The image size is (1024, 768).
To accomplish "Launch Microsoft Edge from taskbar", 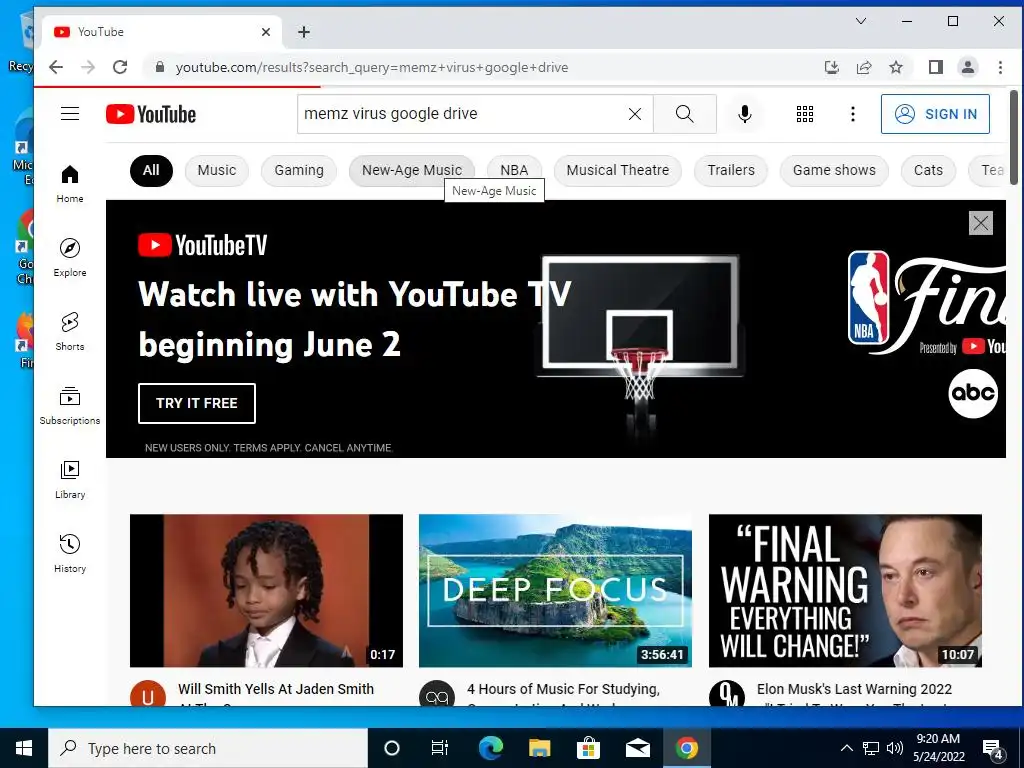I will [490, 748].
